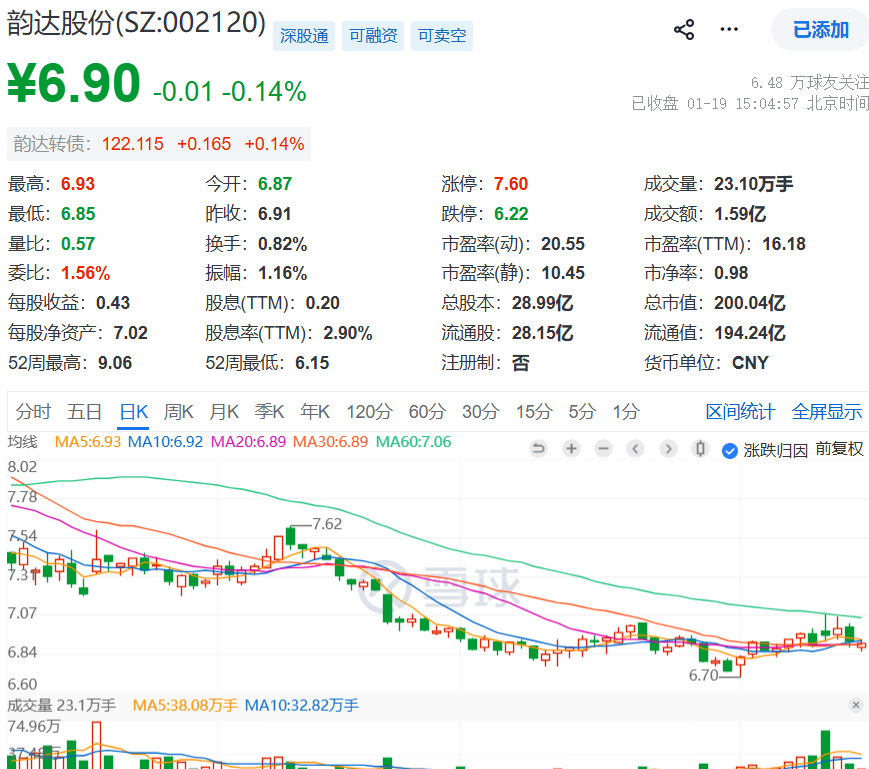
Task: Shift chart right with forward arrow
Action: pyautogui.click(x=668, y=448)
